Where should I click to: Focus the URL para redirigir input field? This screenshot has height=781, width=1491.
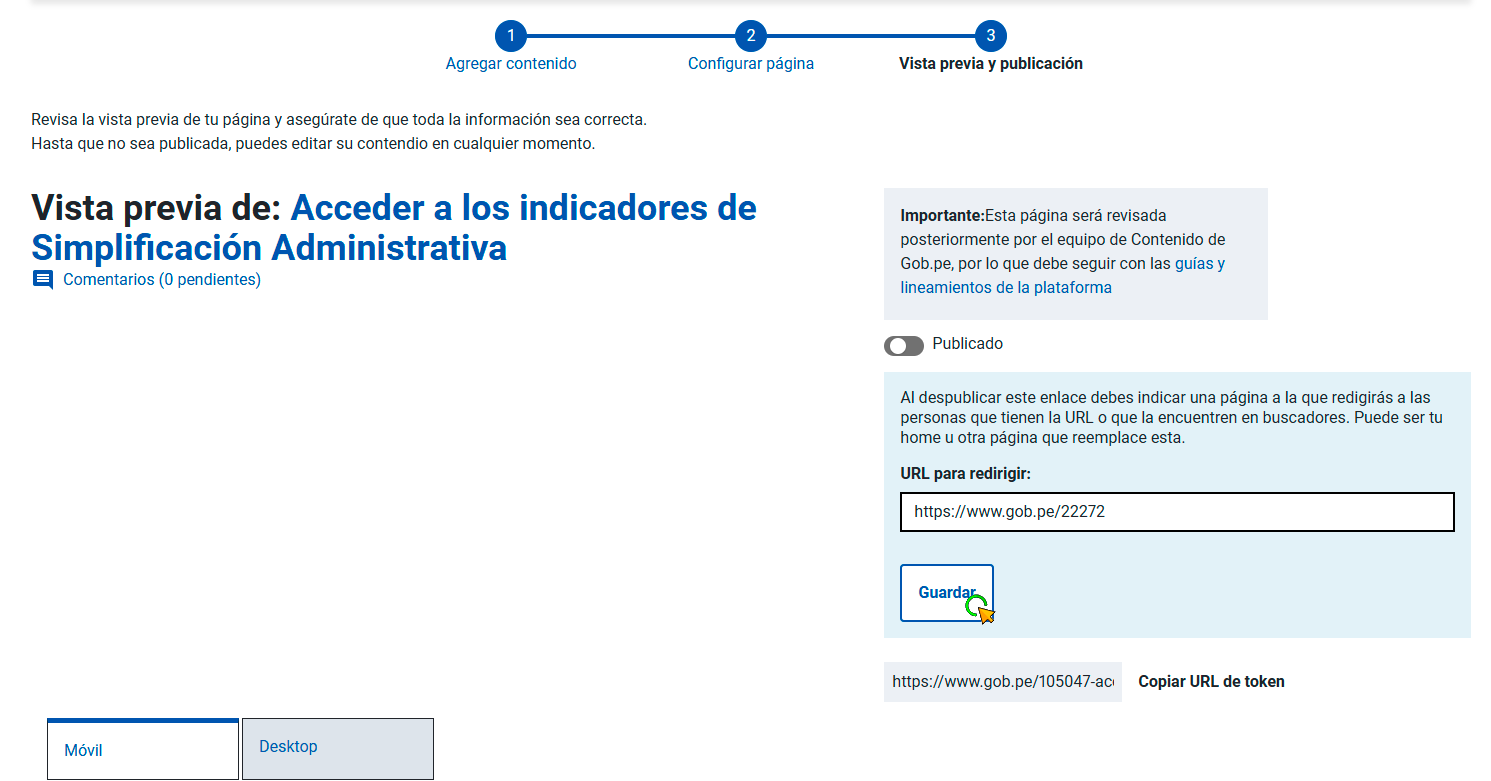[1176, 512]
